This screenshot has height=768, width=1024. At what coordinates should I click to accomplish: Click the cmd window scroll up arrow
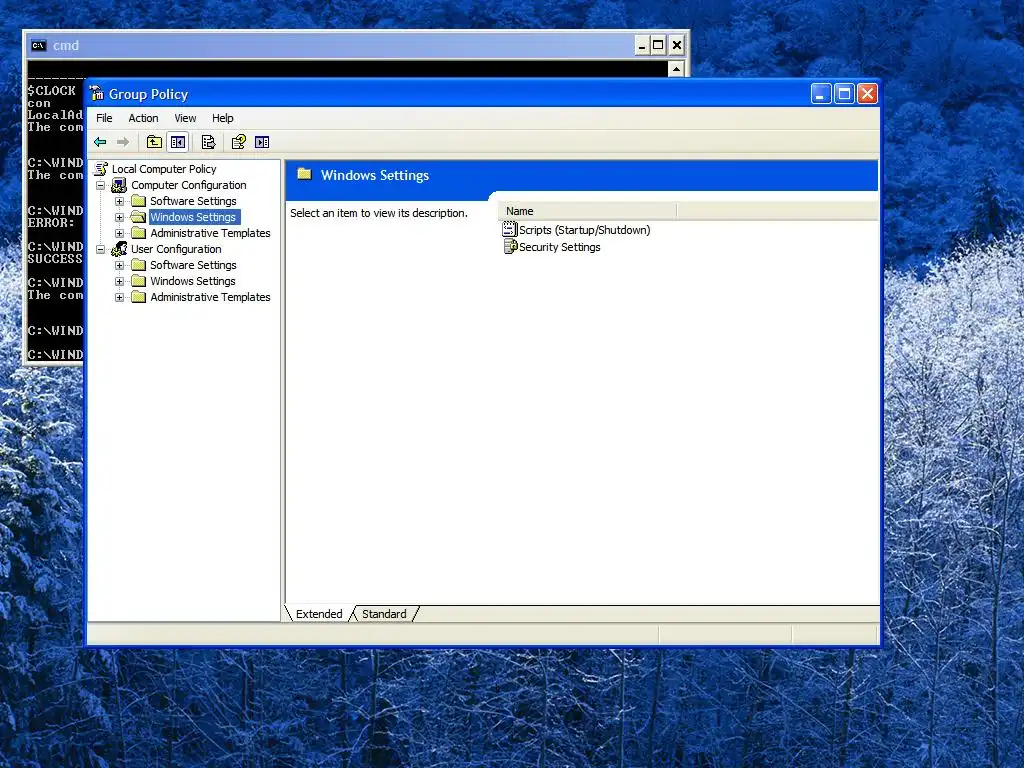point(676,69)
